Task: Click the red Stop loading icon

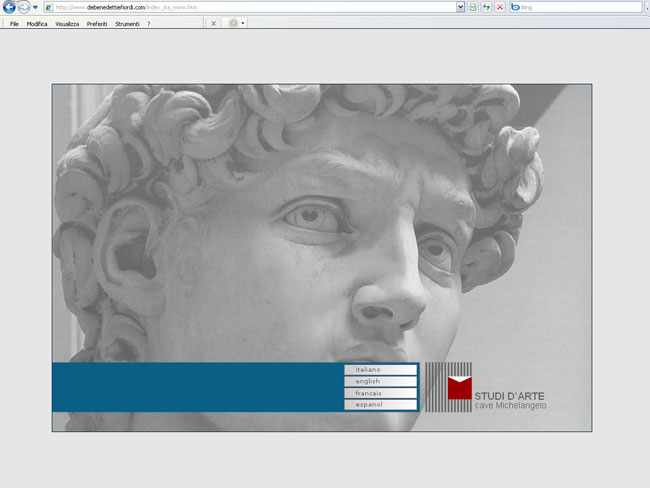Action: pos(500,7)
